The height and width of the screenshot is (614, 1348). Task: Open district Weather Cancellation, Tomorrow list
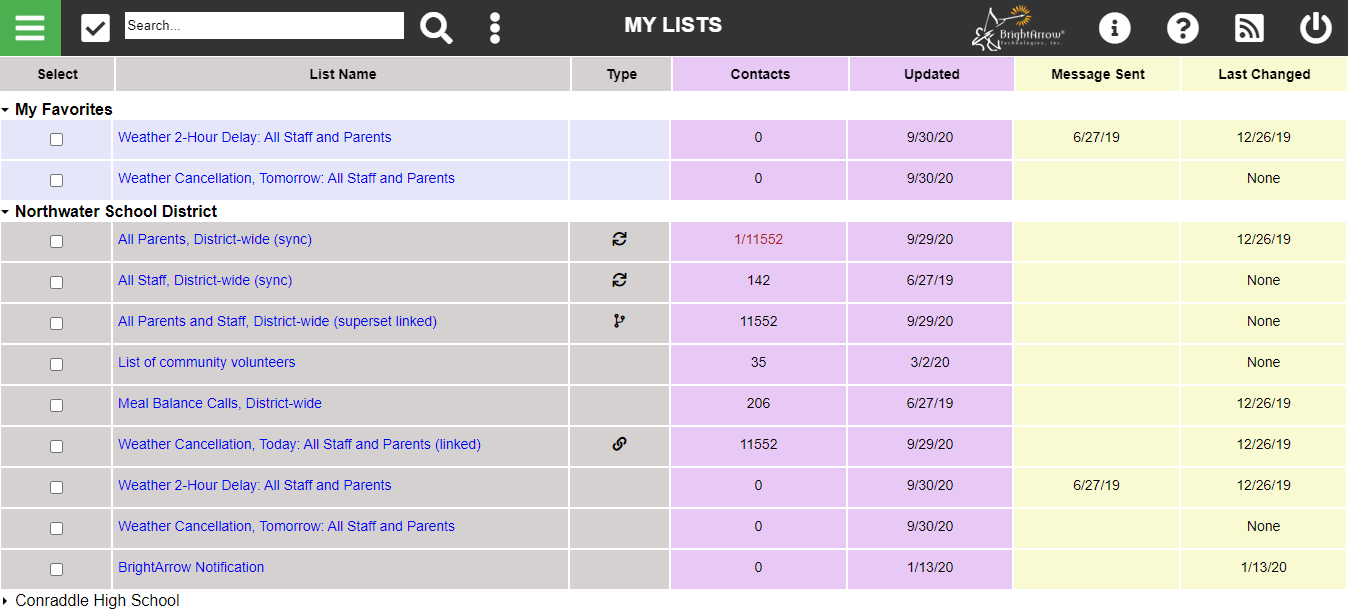286,526
